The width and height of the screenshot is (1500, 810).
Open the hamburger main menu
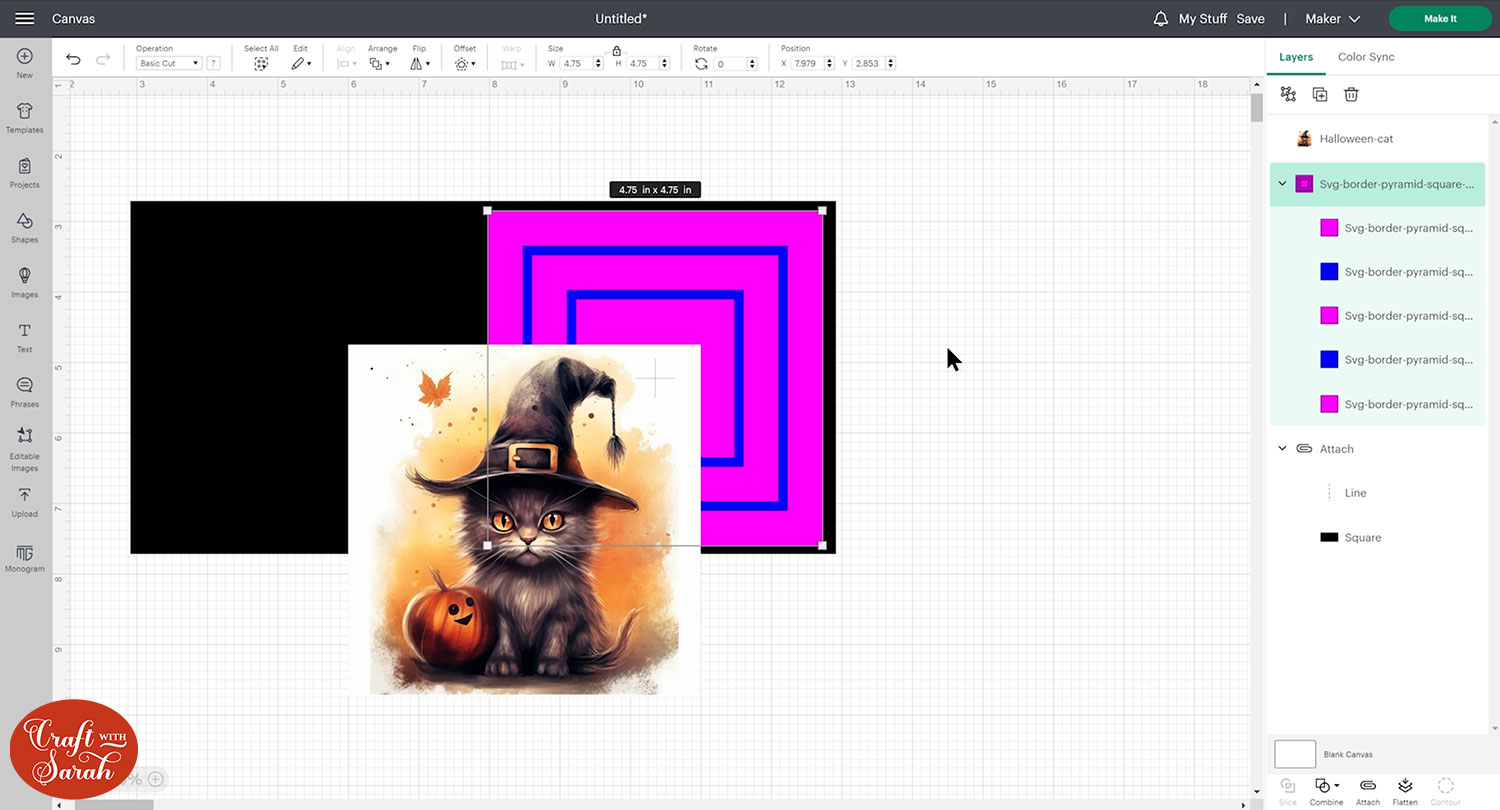click(25, 19)
